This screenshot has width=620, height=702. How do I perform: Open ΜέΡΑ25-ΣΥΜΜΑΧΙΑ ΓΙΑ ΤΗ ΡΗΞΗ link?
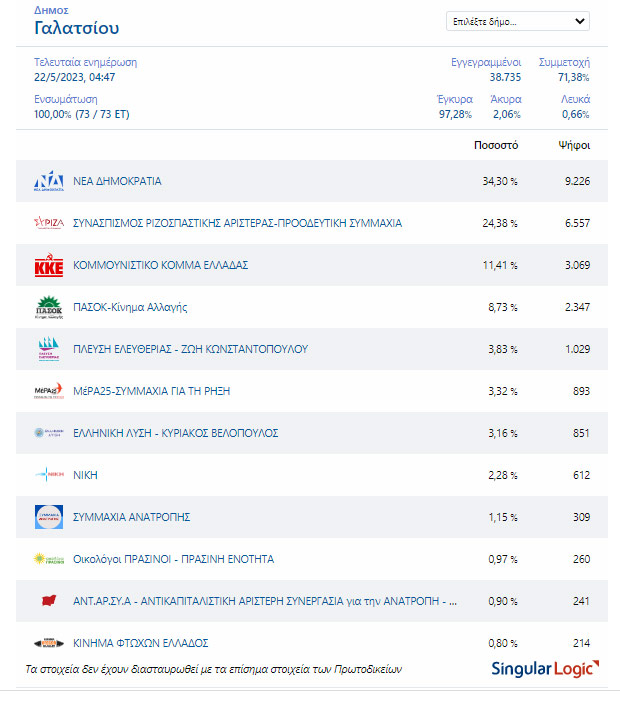(152, 391)
